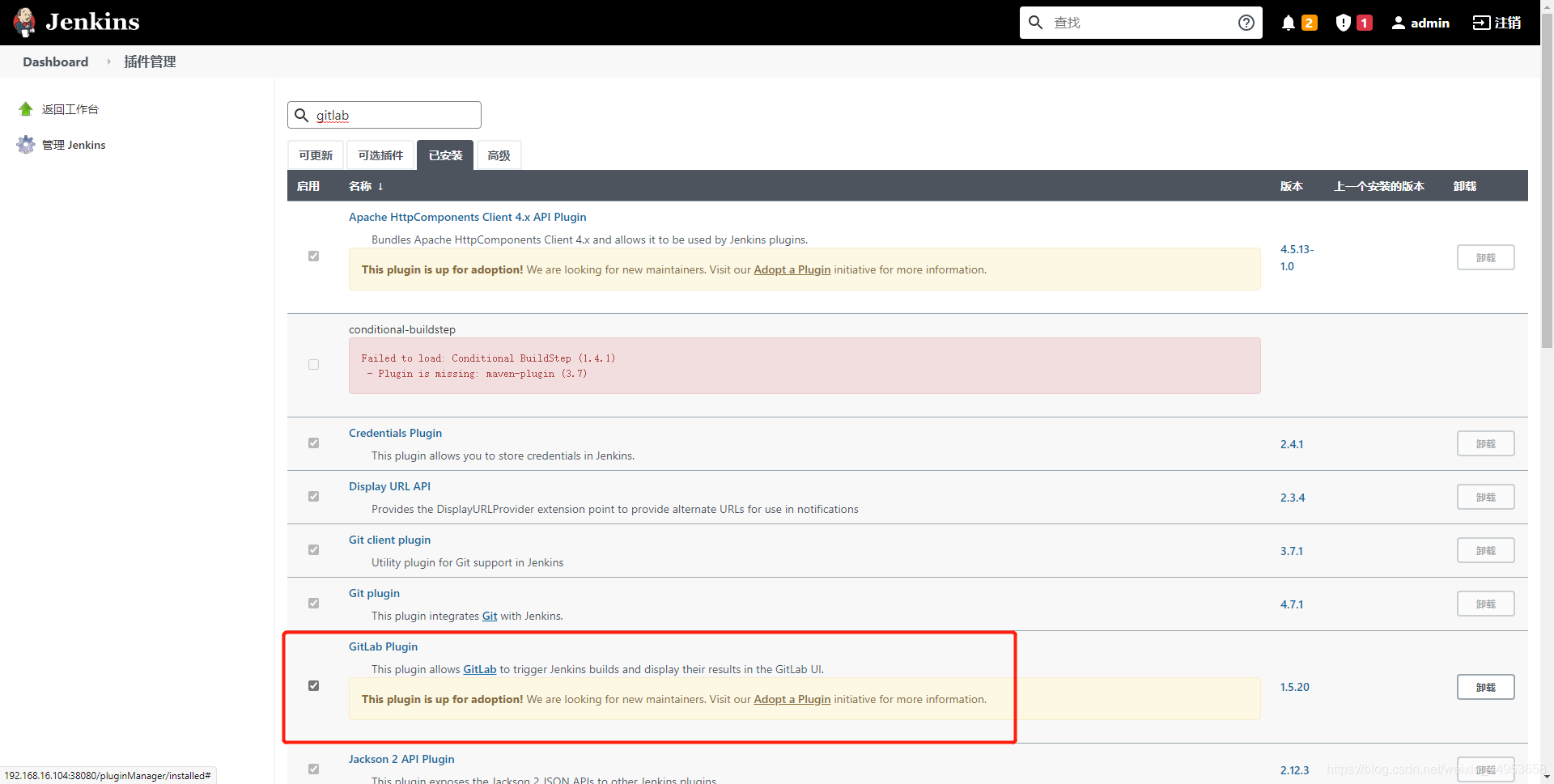Click the logout 注销 icon
The image size is (1554, 784).
click(1481, 23)
